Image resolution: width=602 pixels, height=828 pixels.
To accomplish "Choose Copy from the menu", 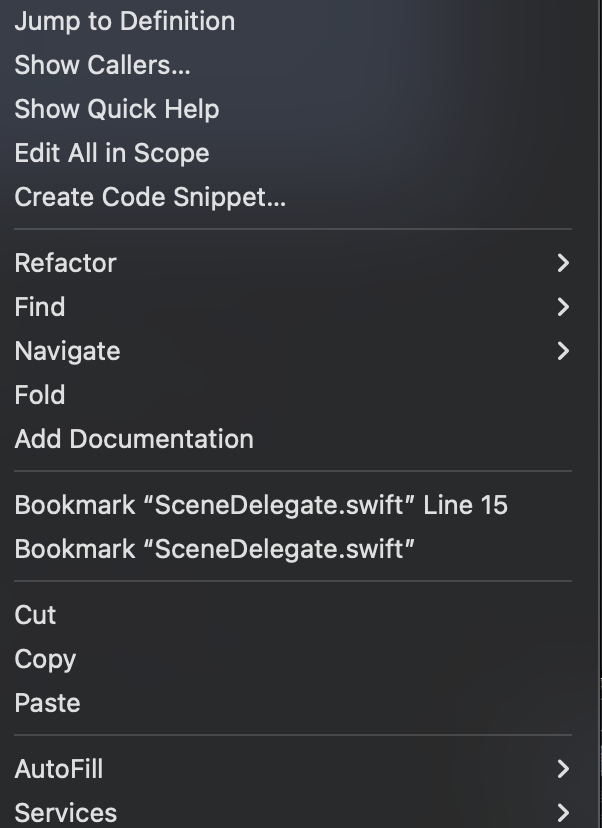I will [45, 659].
